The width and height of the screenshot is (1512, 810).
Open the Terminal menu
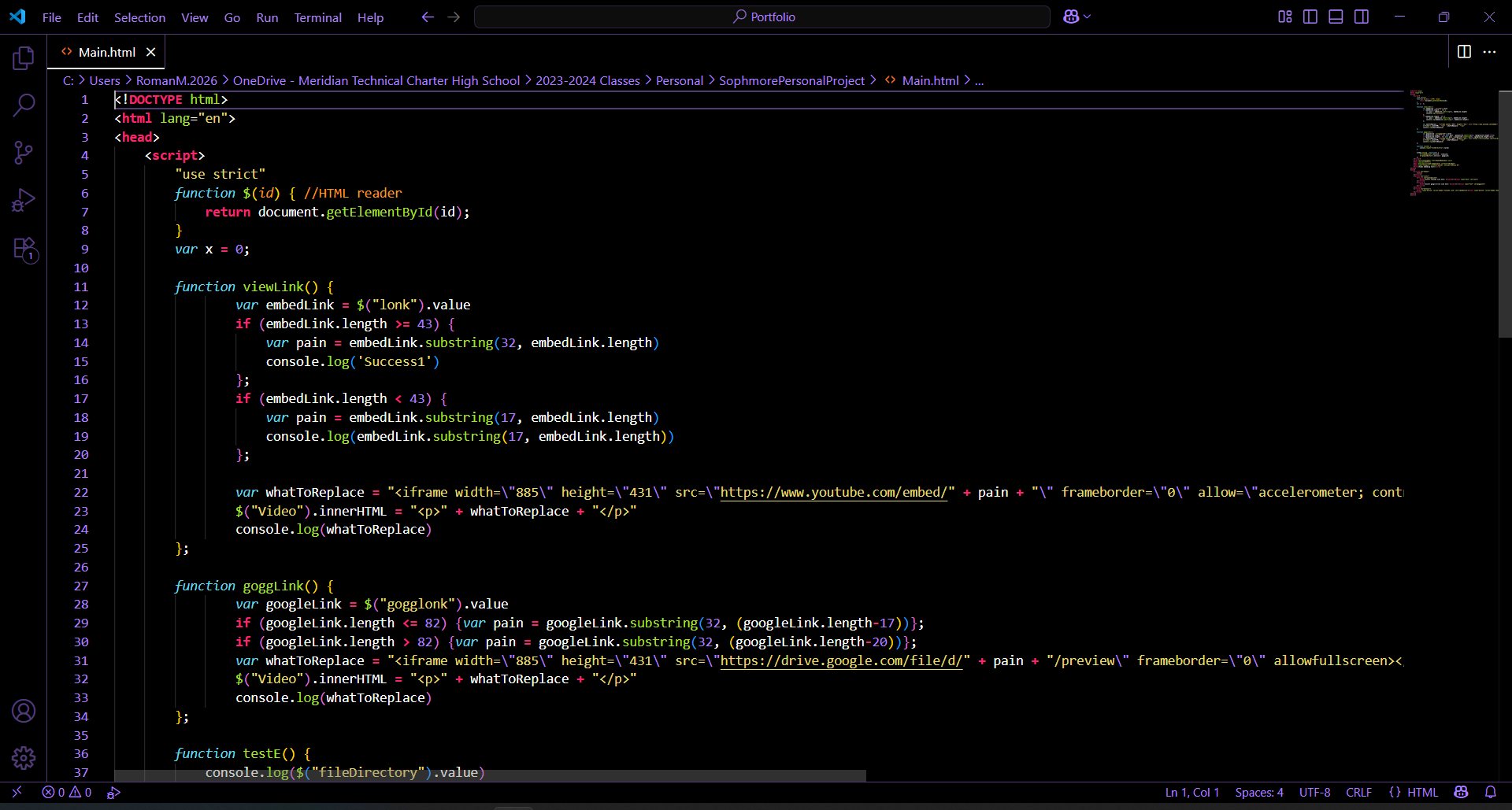click(317, 17)
